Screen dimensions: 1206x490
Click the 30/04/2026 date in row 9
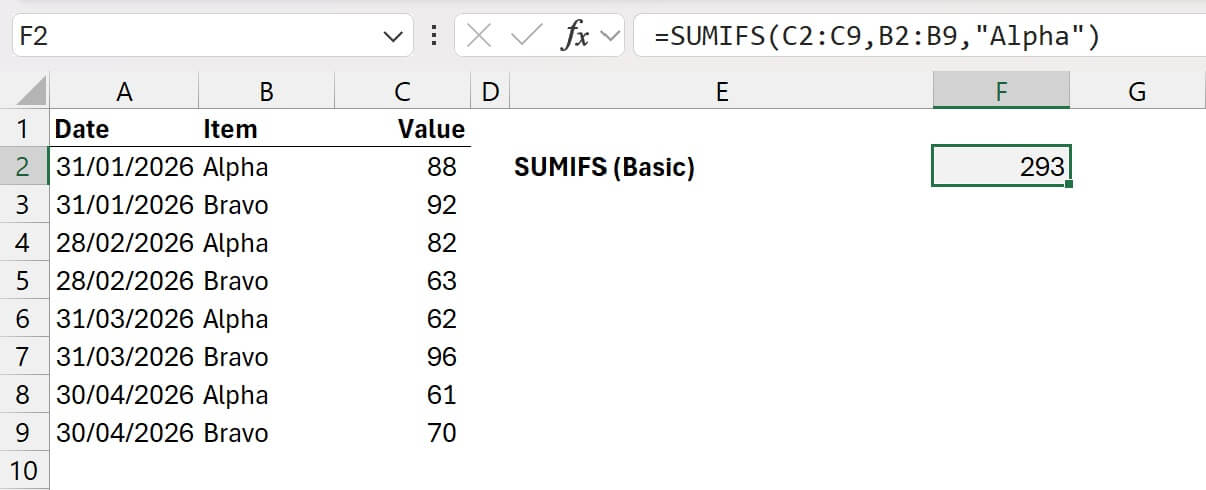point(124,433)
